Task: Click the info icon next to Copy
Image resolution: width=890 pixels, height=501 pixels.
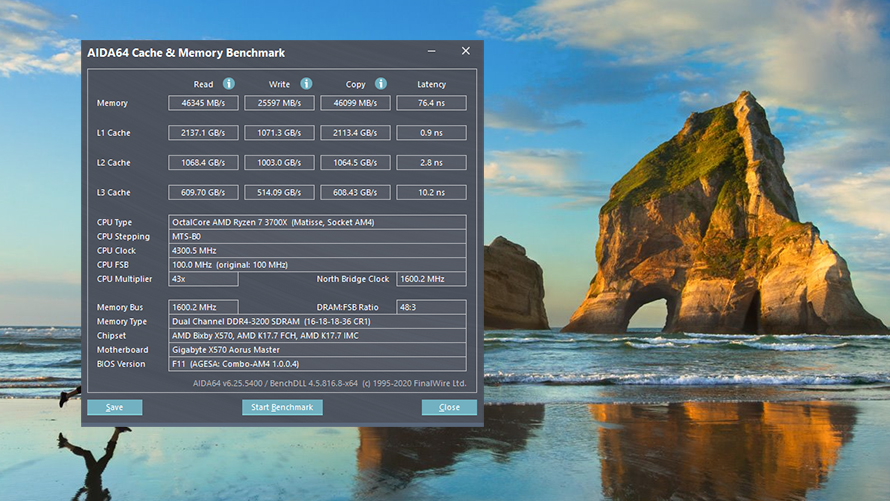Action: 381,84
